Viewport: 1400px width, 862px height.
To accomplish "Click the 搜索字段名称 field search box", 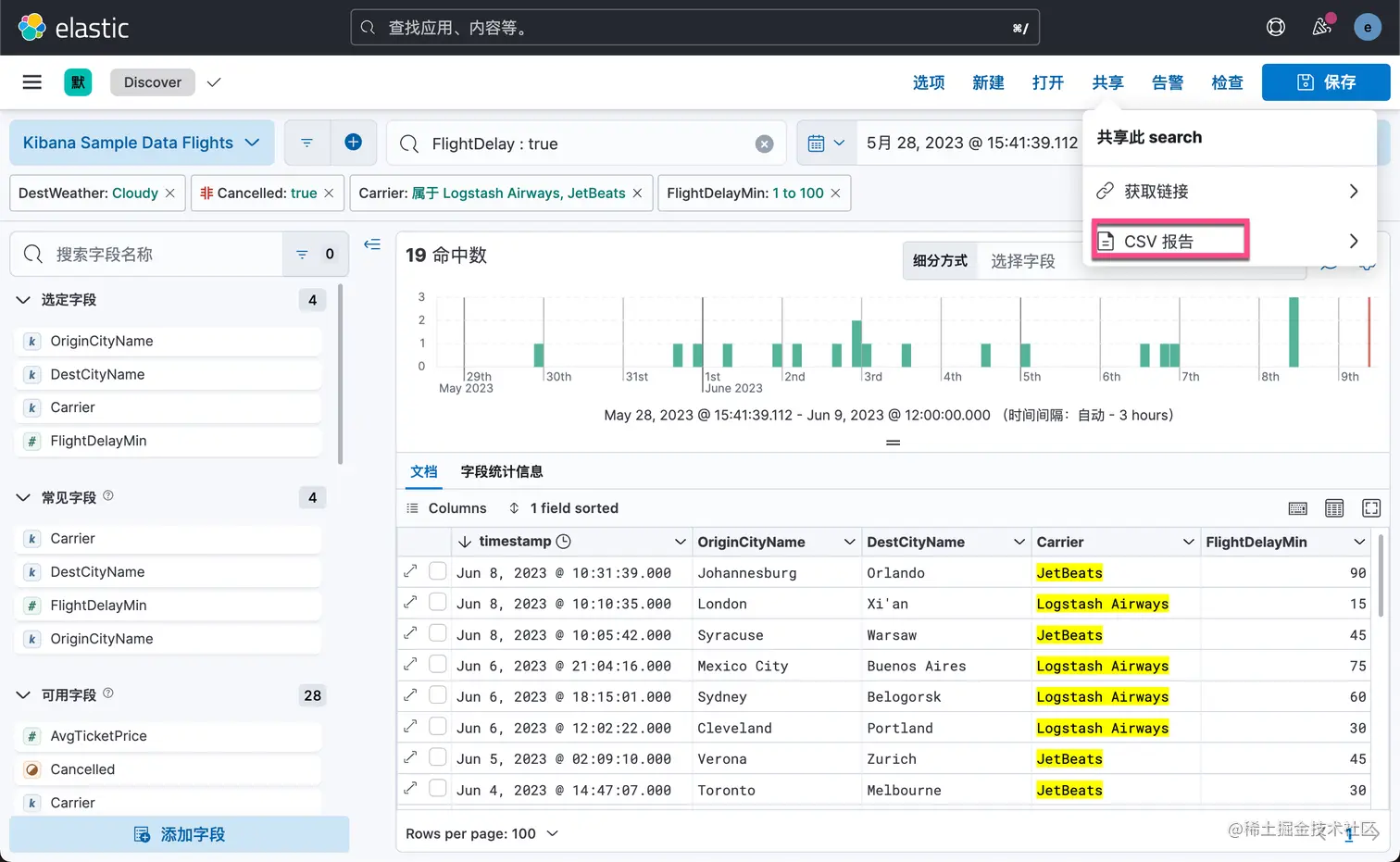I will (146, 254).
